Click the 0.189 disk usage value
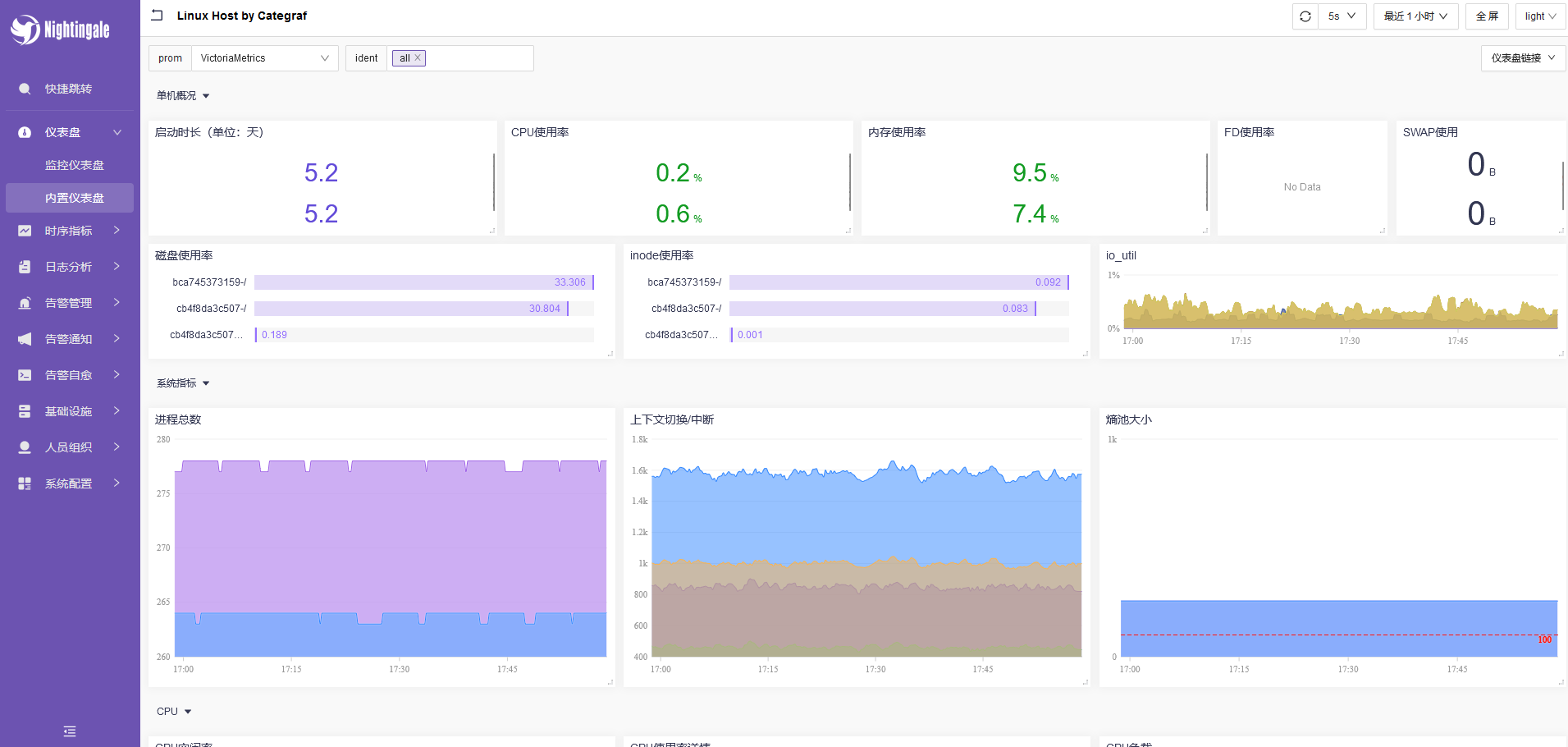 pos(275,335)
